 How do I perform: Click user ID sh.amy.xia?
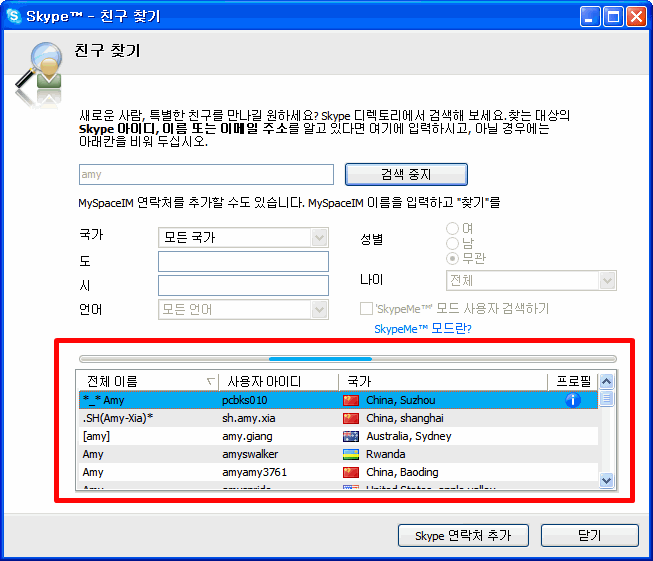[x=249, y=418]
